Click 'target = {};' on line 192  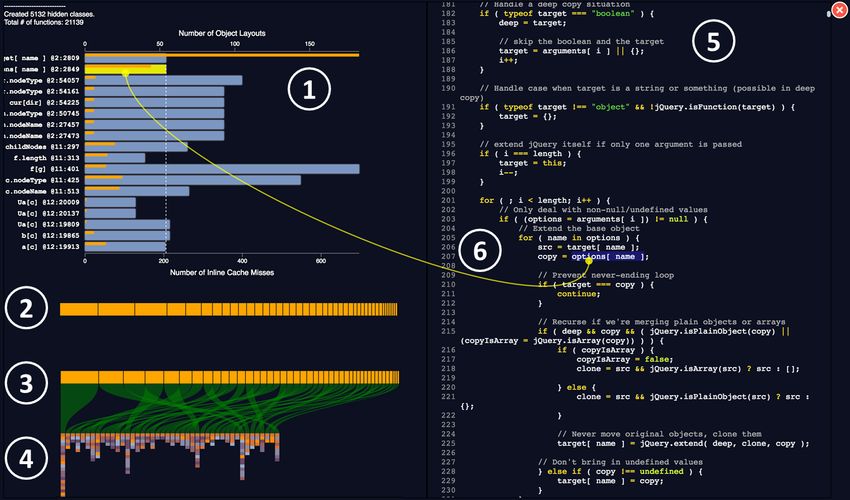[x=527, y=117]
